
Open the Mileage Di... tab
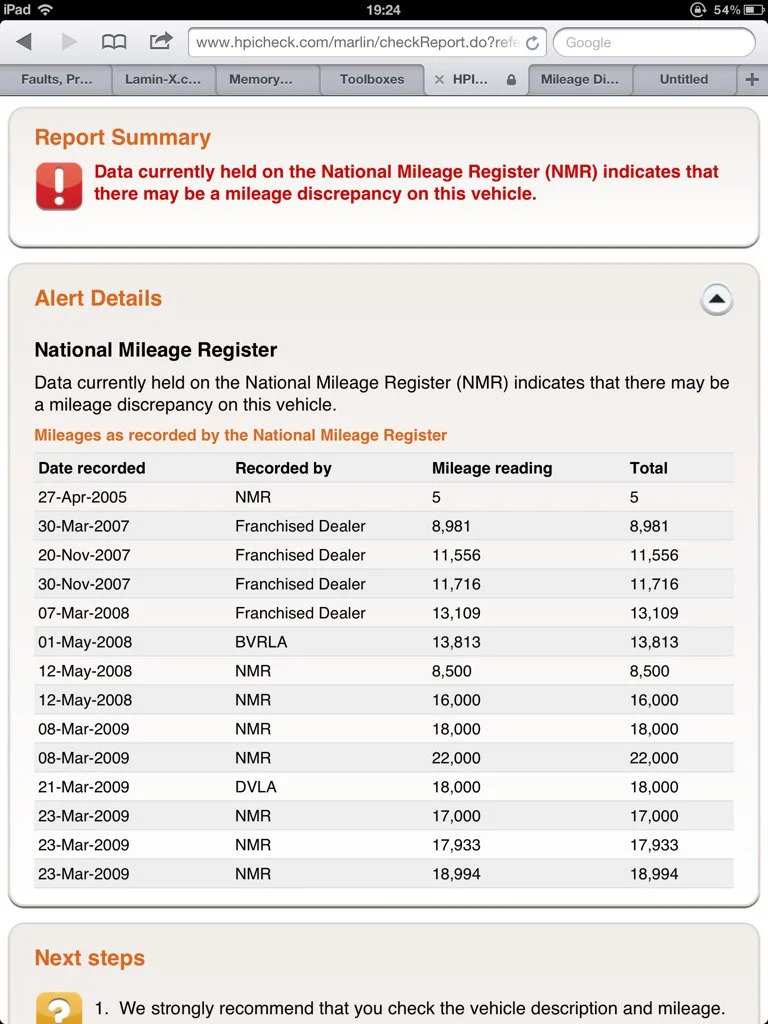(x=579, y=80)
